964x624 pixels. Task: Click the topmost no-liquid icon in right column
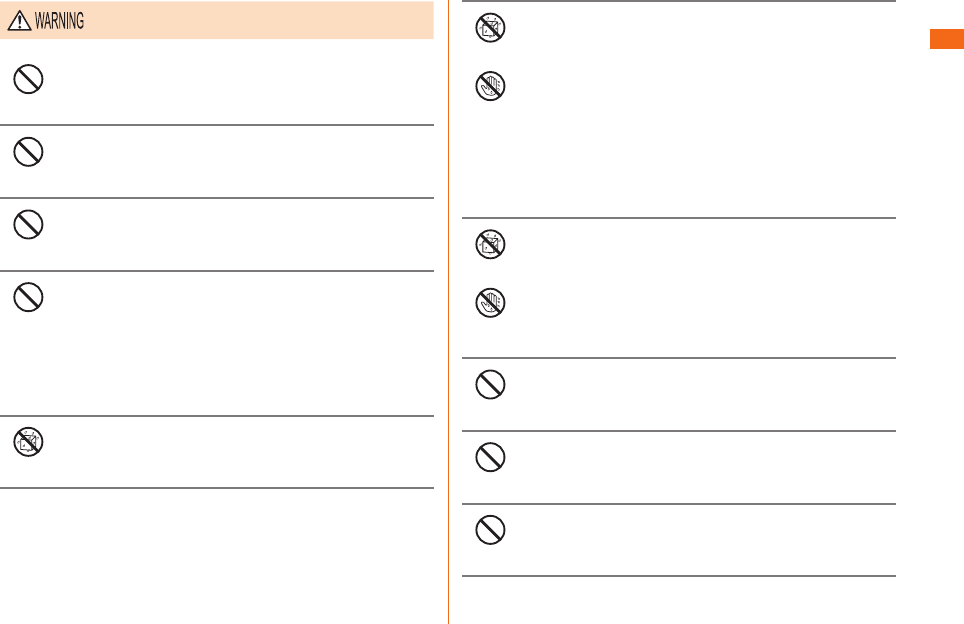[491, 29]
